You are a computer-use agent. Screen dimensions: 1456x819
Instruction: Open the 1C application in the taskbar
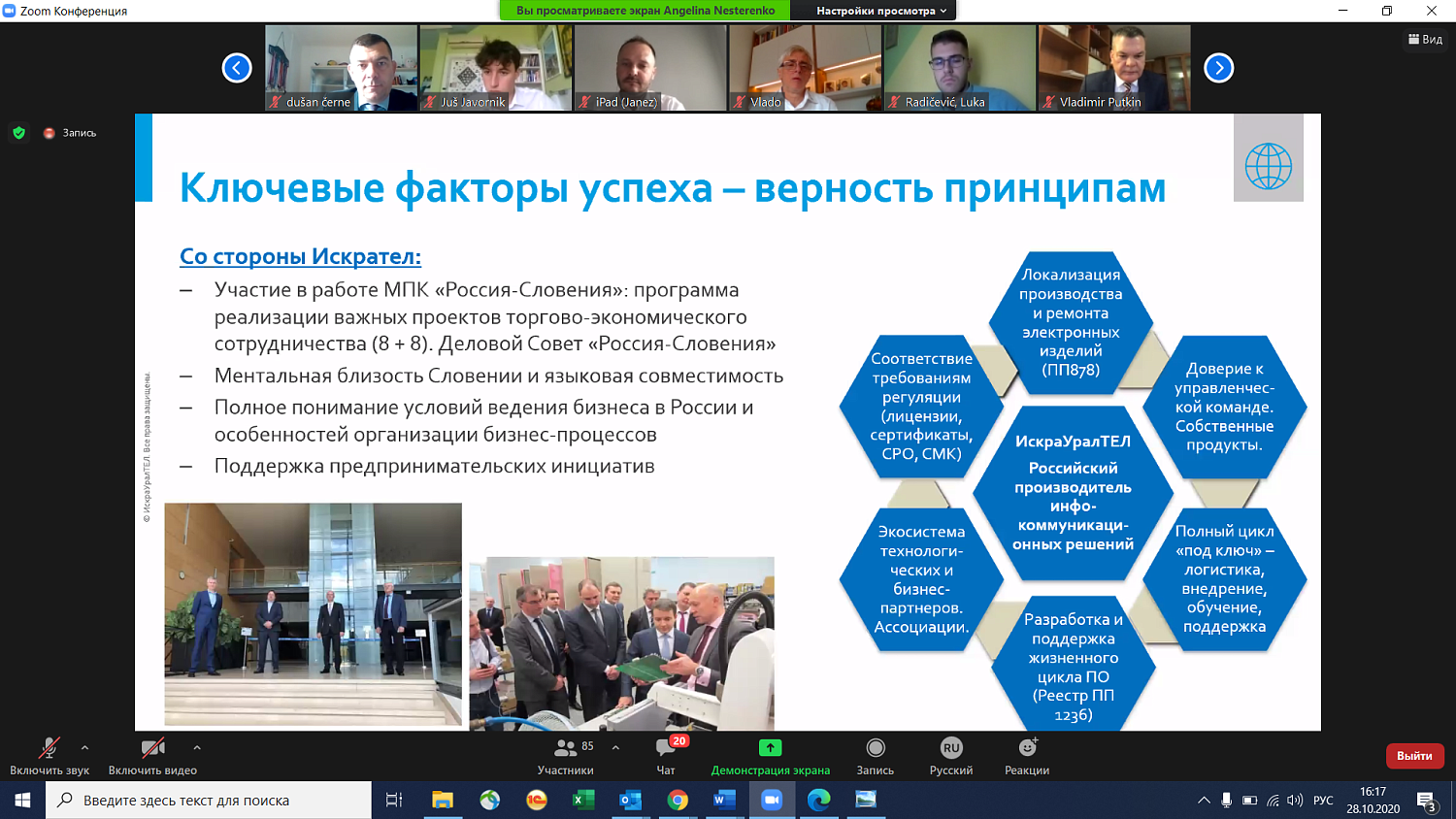click(x=537, y=800)
